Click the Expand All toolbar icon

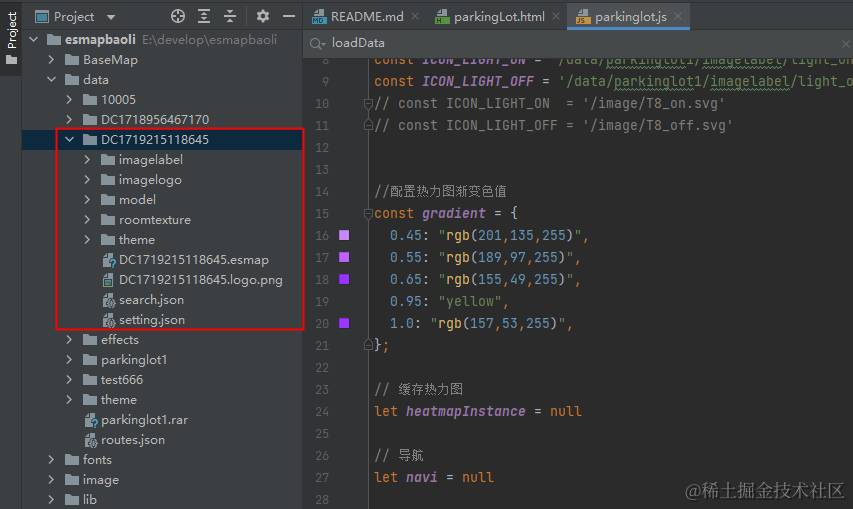point(204,16)
